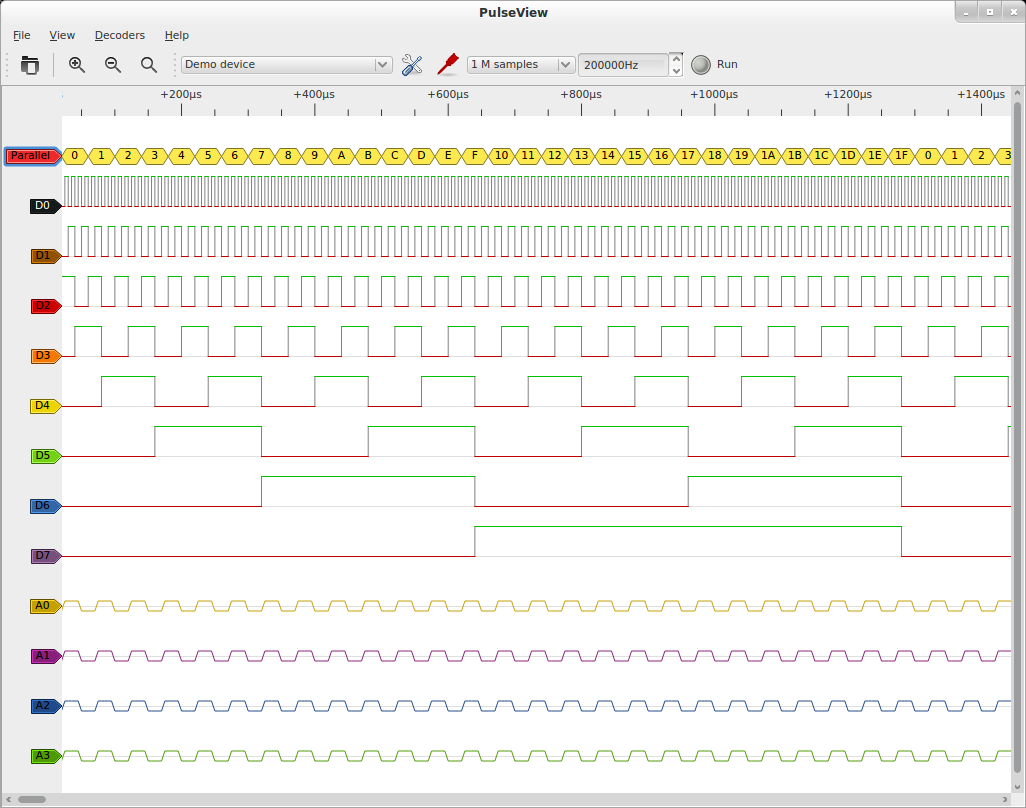Zoom out using the magnifier minus icon
The image size is (1026, 808).
tap(113, 65)
